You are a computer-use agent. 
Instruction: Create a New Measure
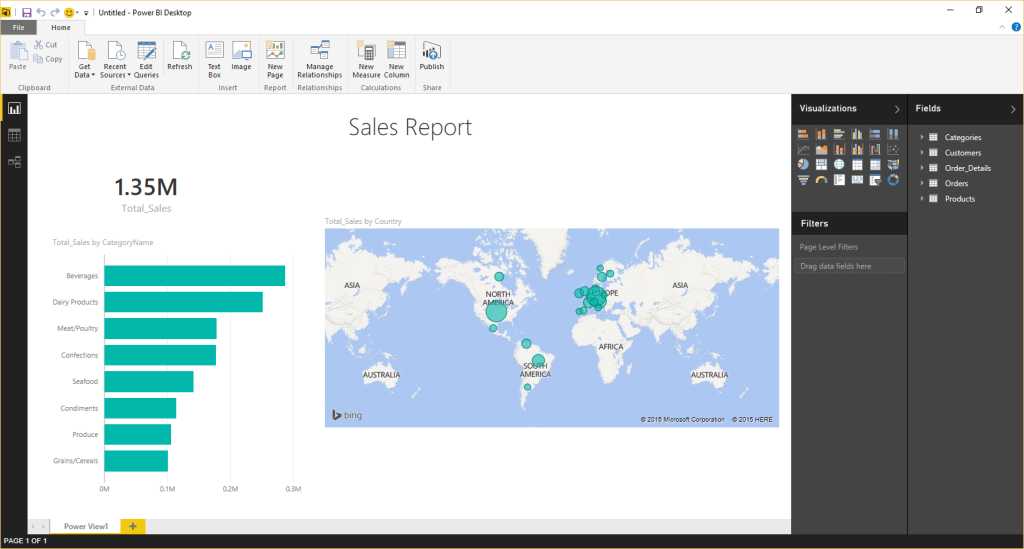tap(366, 52)
